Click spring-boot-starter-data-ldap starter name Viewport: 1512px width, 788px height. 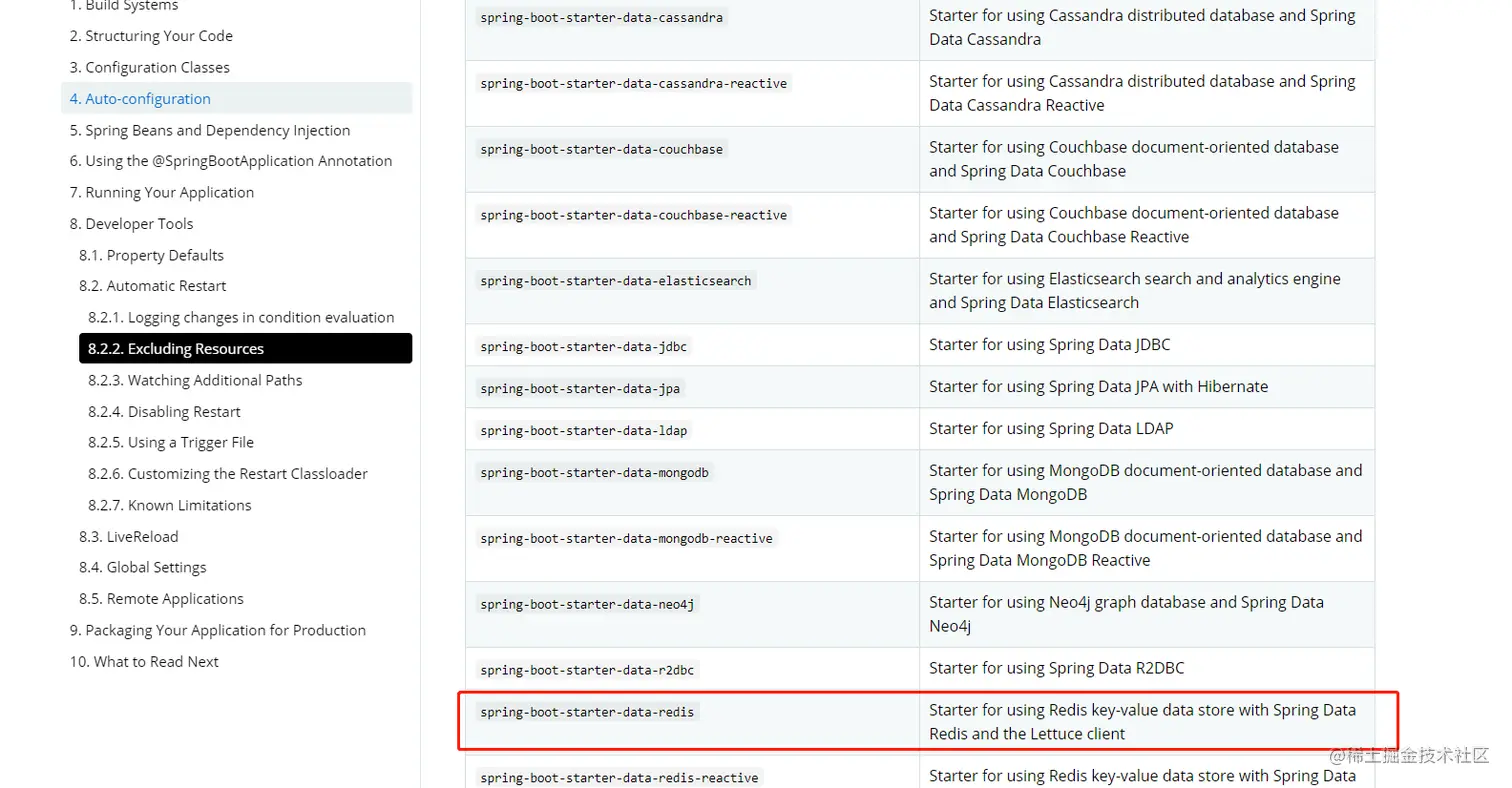click(x=583, y=431)
